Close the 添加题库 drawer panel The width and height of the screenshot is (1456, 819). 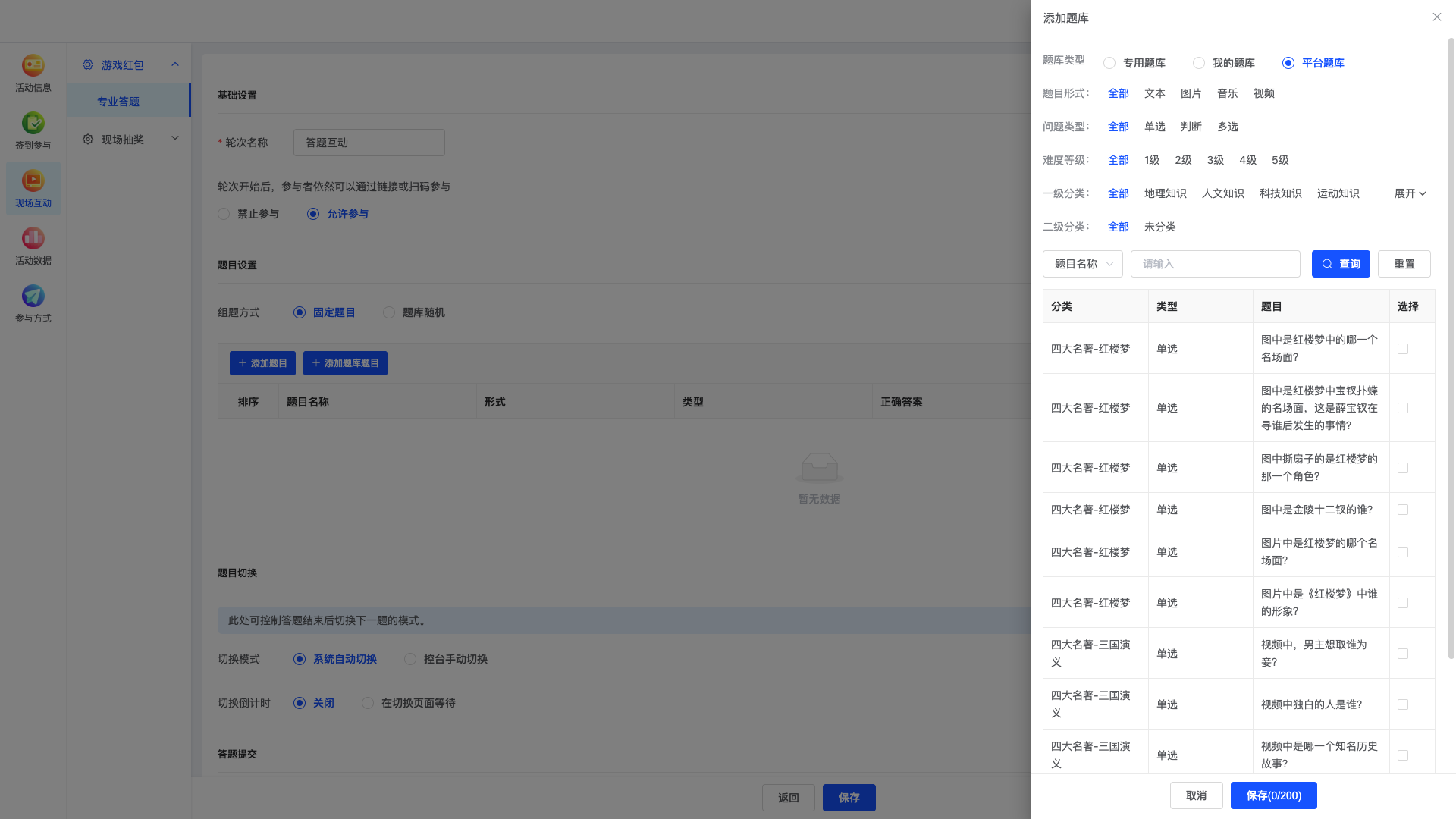(x=1436, y=17)
